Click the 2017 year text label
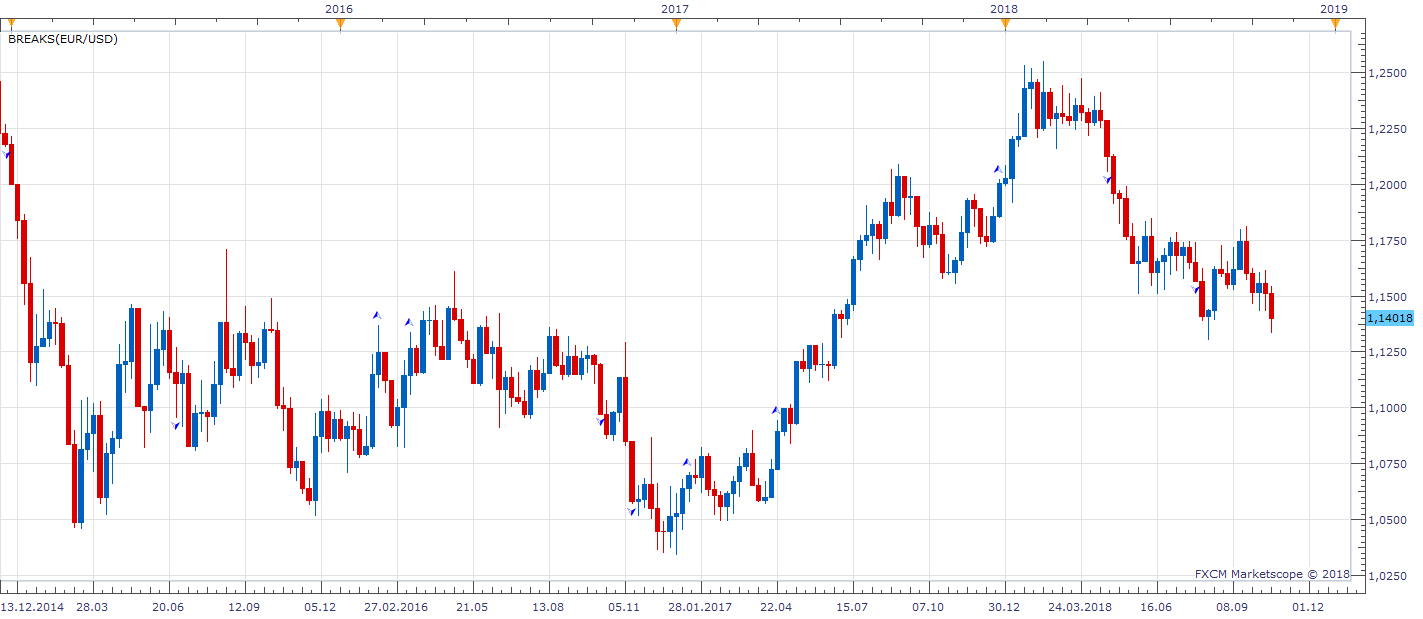 coord(675,9)
